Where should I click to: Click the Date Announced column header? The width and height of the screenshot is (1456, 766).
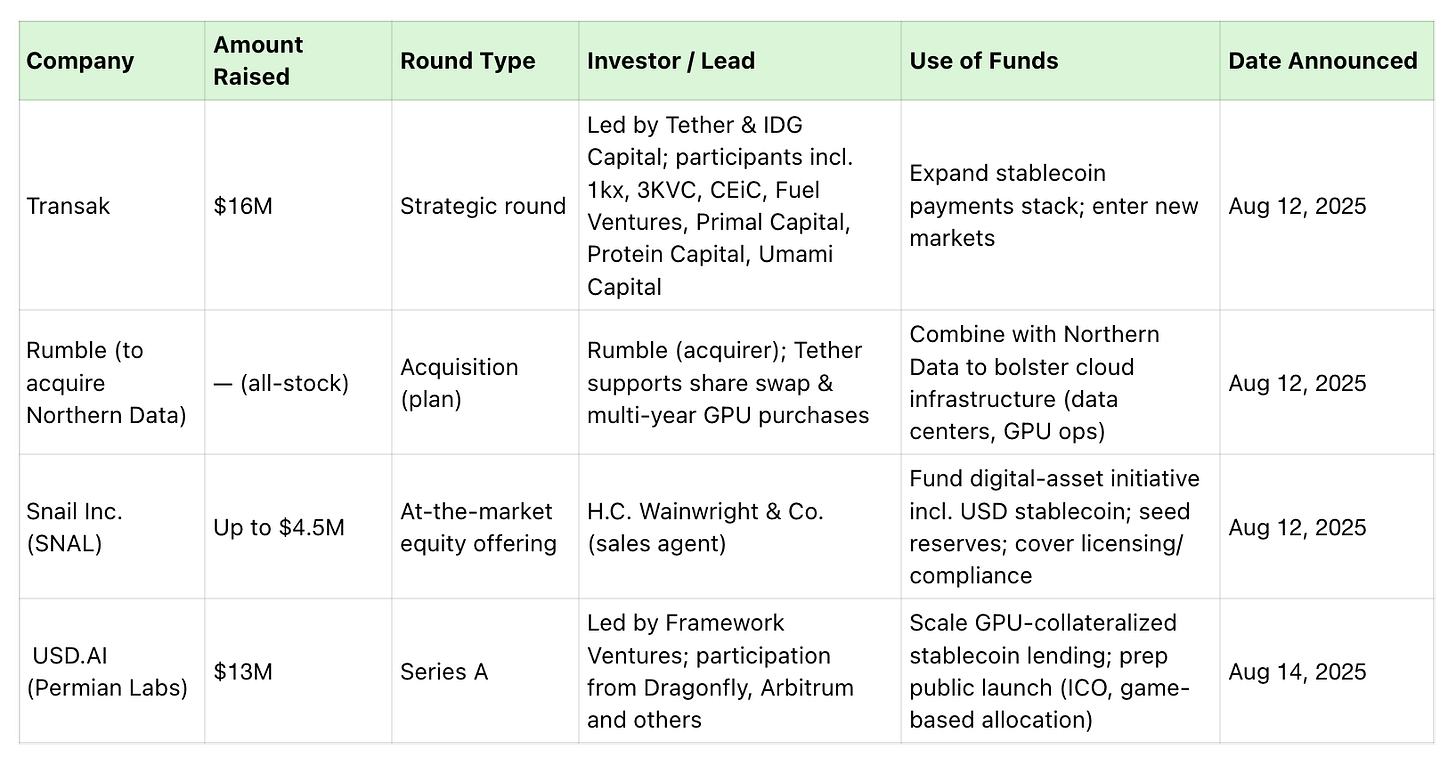click(1322, 61)
